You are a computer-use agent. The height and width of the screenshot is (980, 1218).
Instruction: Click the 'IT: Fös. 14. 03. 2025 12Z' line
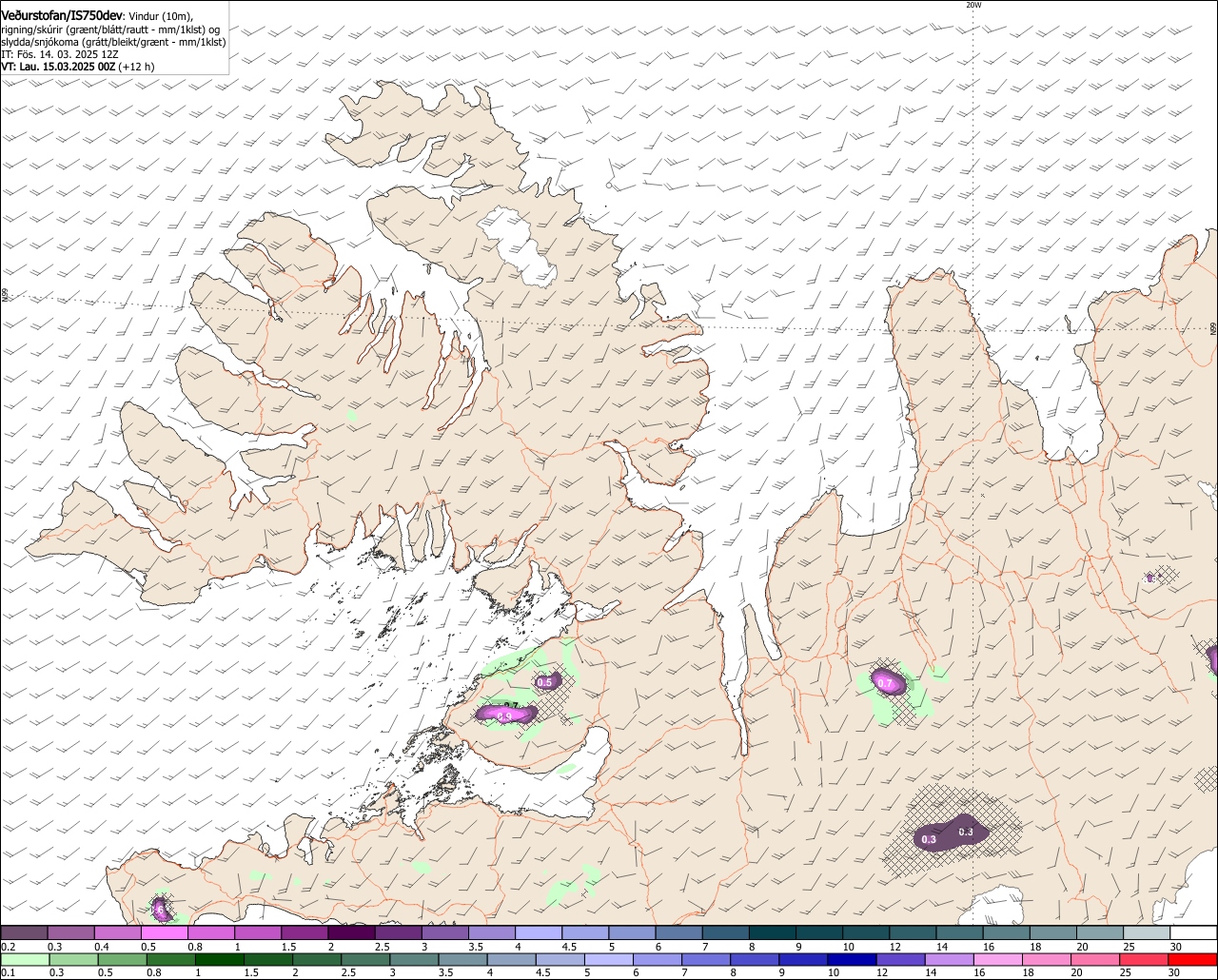[59, 54]
